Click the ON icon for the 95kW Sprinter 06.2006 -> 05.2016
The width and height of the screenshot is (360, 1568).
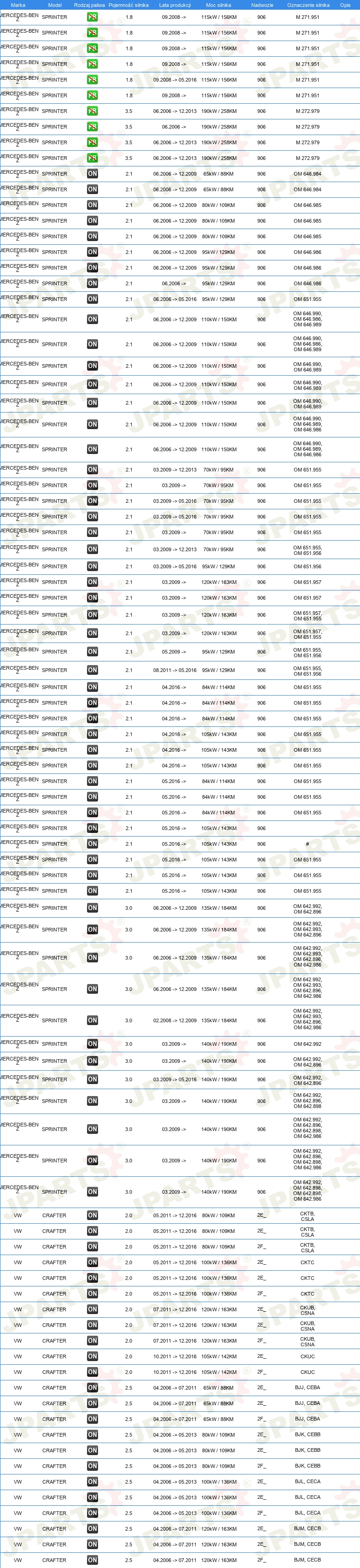coord(93,299)
